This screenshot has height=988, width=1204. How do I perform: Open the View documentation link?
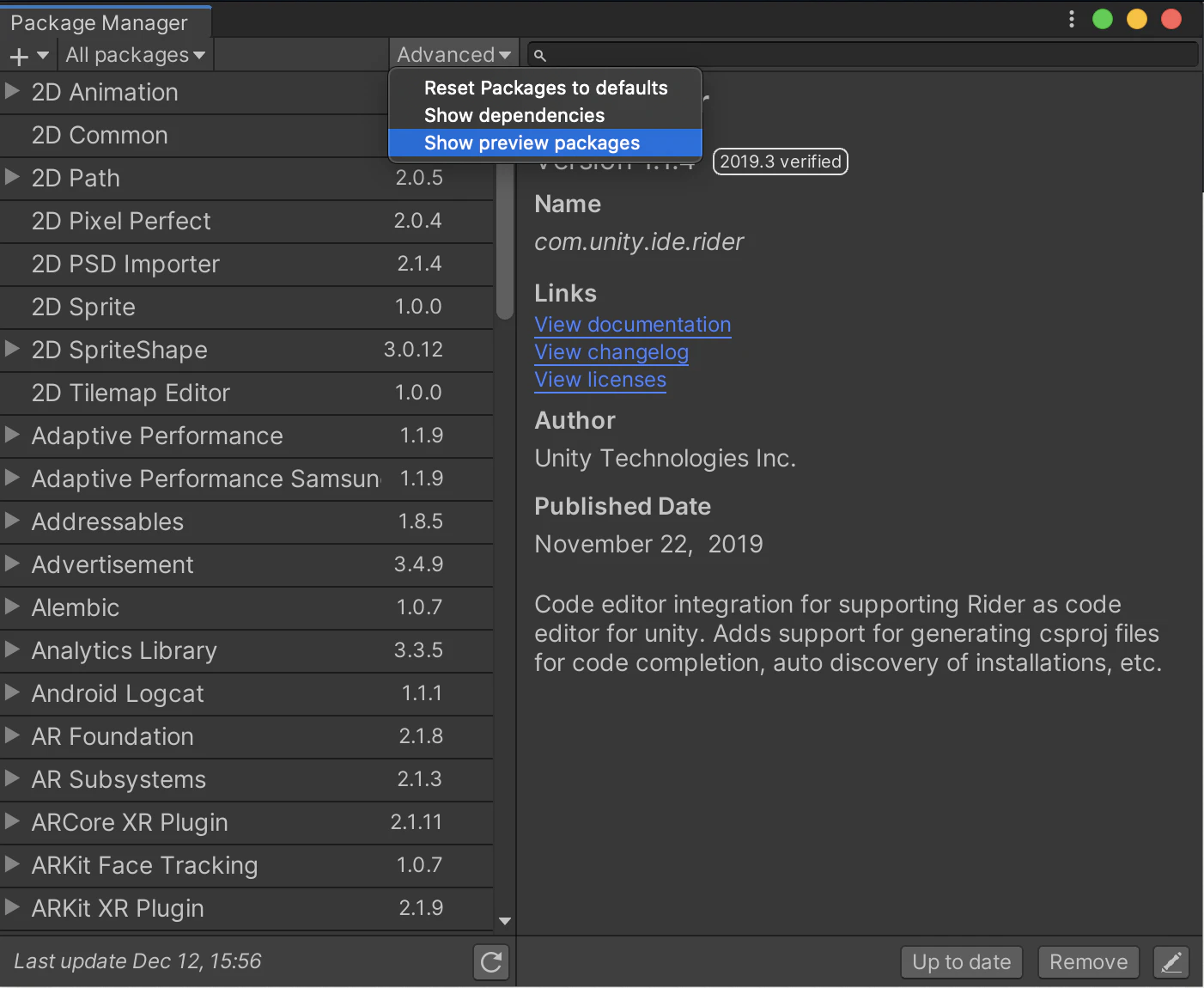pyautogui.click(x=633, y=325)
